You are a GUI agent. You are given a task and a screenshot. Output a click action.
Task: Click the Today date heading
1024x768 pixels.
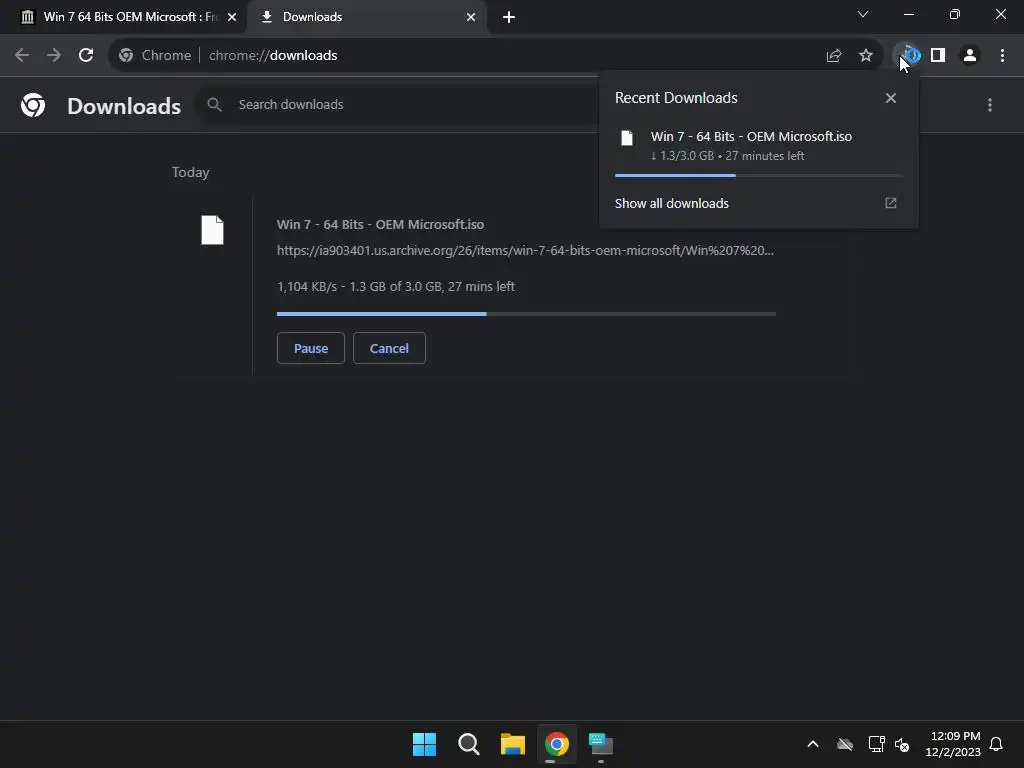tap(191, 172)
